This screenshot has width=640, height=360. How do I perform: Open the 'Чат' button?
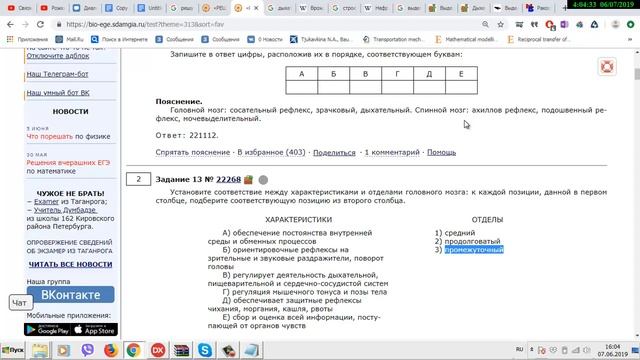pyautogui.click(x=20, y=303)
